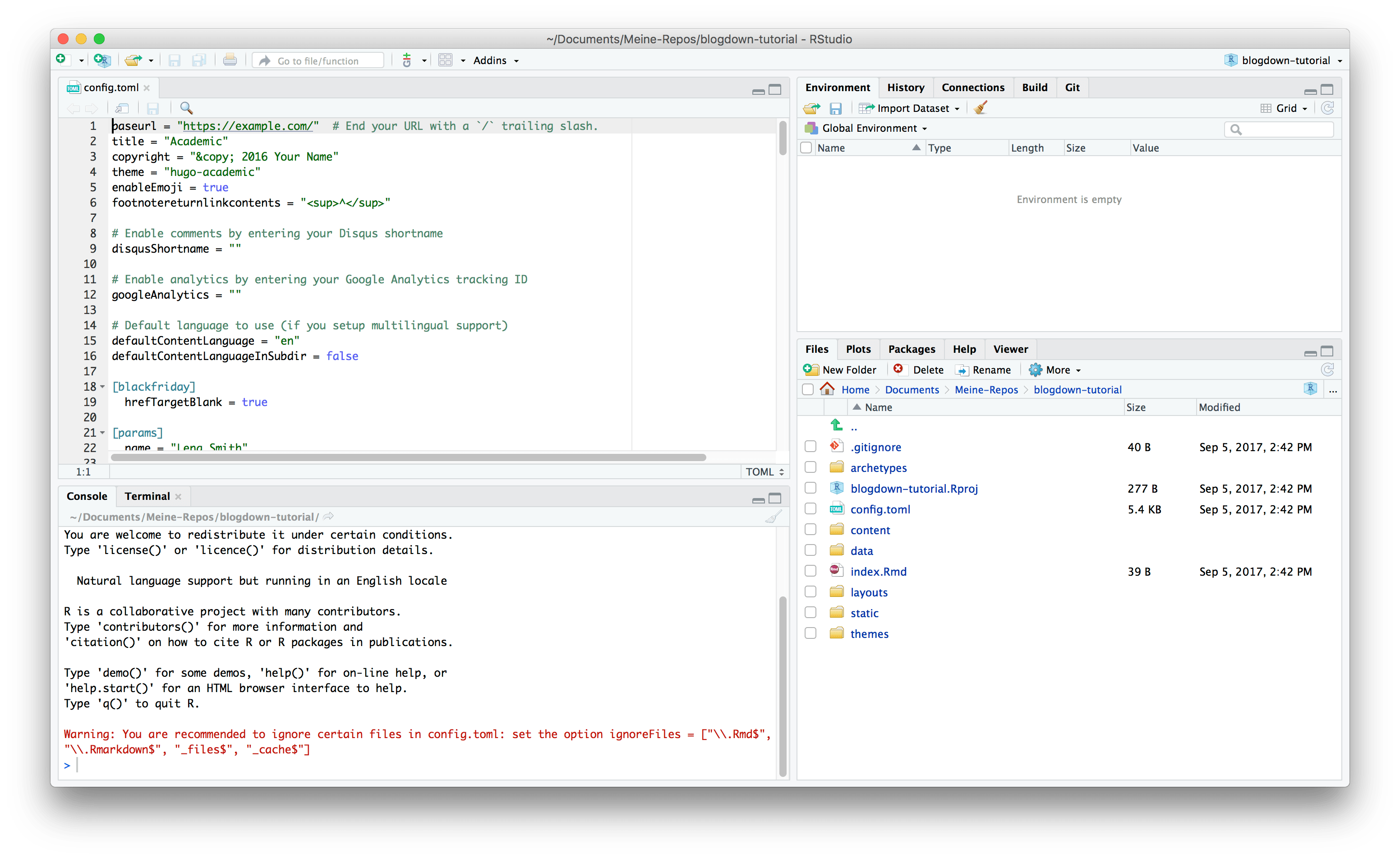The image size is (1400, 859).
Task: Click the New File plus icon
Action: (x=61, y=59)
